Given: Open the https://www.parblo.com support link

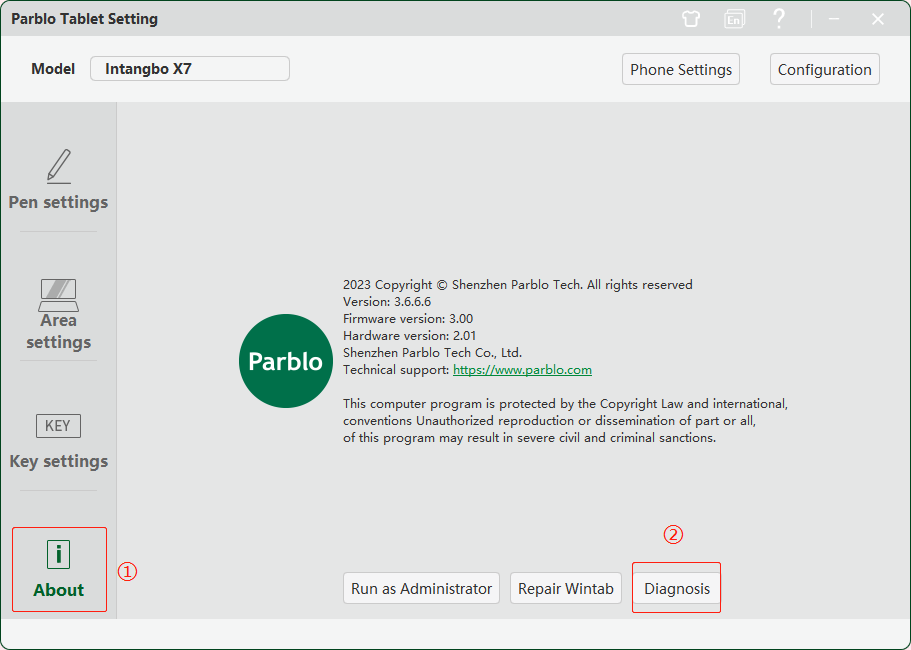Looking at the screenshot, I should click(522, 369).
